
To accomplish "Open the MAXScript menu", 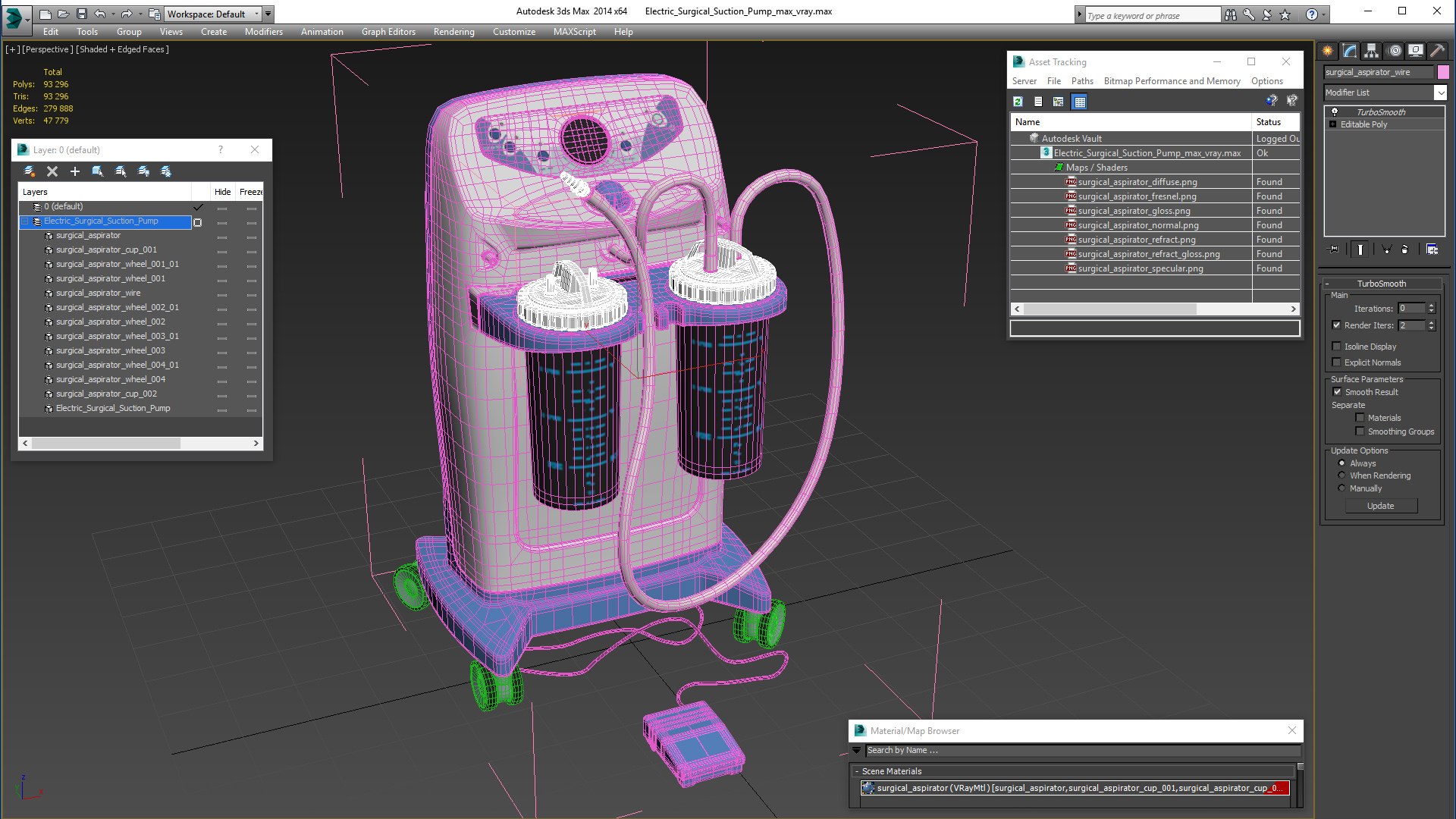I will tap(574, 32).
